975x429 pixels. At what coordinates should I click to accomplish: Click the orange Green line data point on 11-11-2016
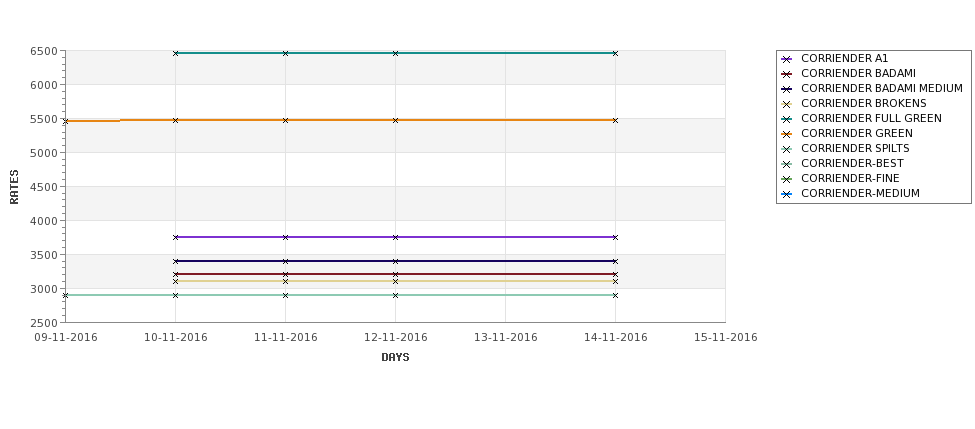[285, 120]
